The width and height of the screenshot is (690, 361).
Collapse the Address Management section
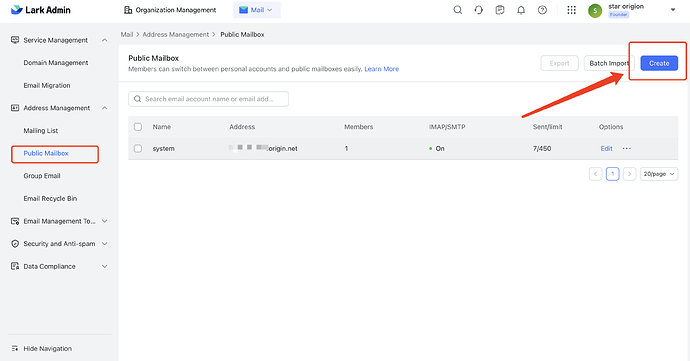(x=104, y=108)
